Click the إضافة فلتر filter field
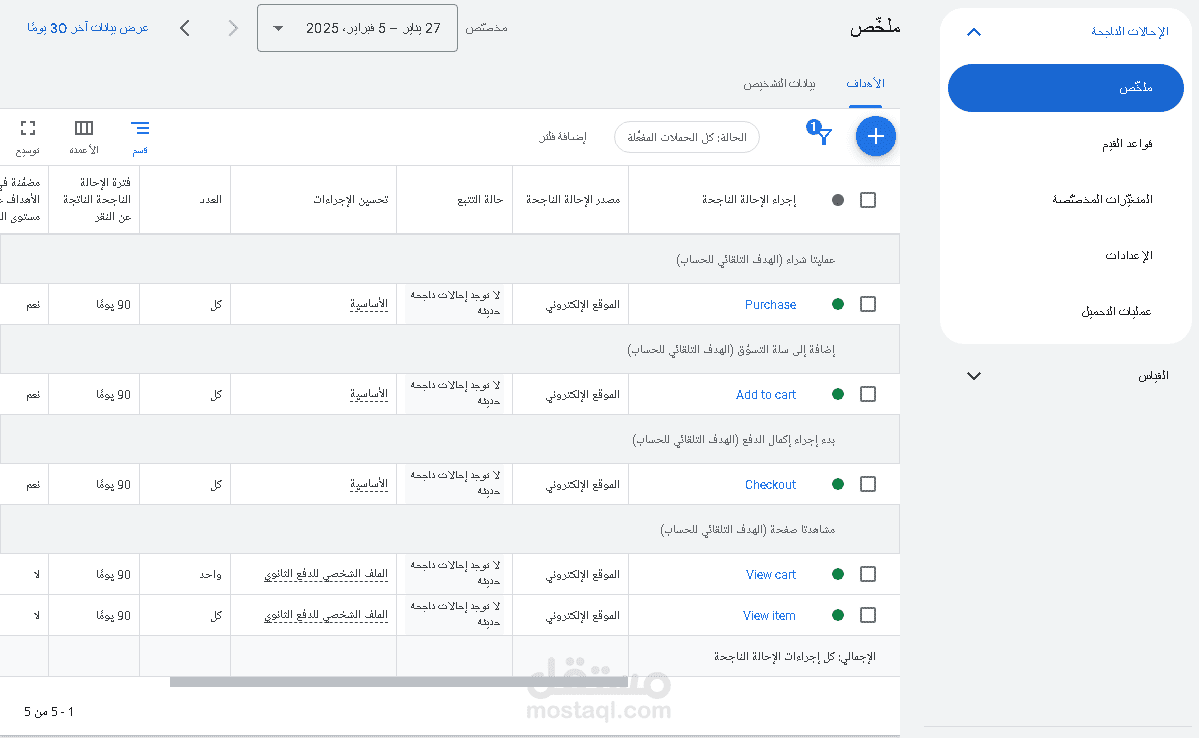The image size is (1199, 738). point(563,137)
